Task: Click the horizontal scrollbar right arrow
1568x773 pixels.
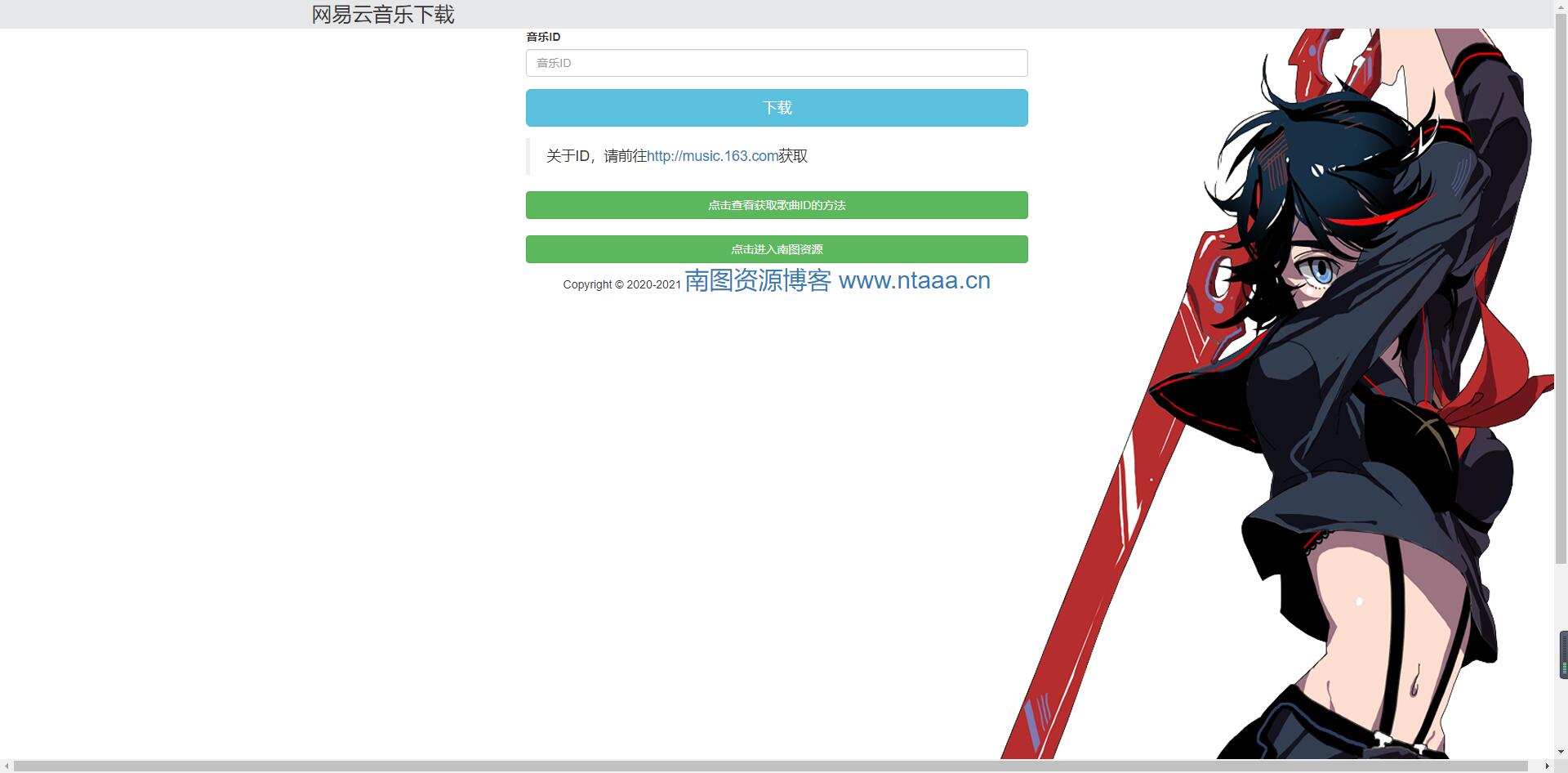Action: coord(1548,766)
